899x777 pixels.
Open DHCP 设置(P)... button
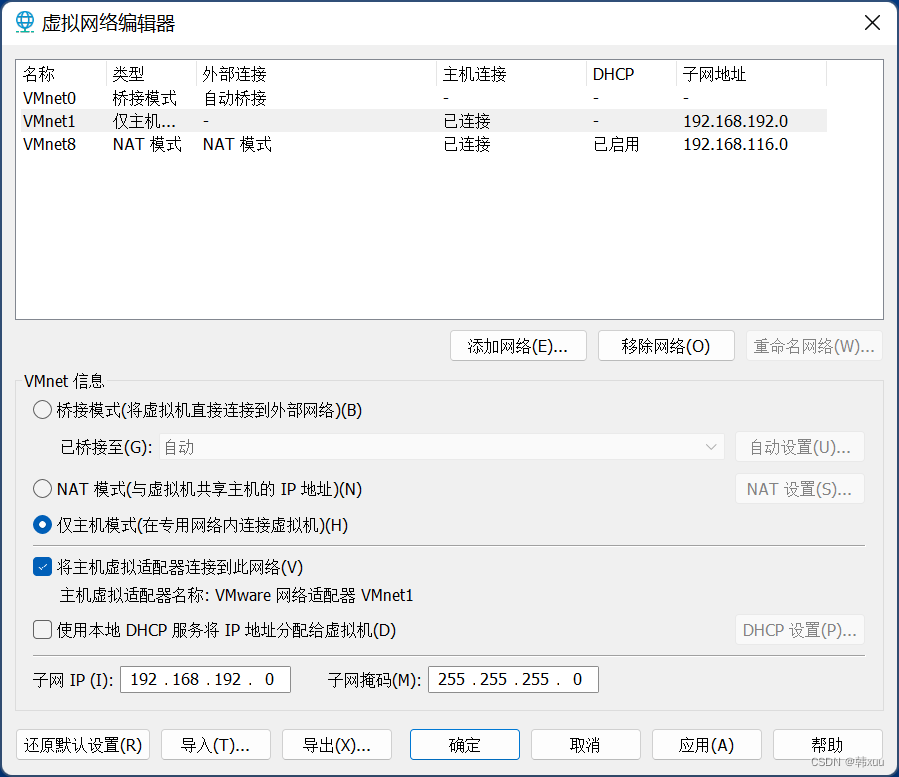pyautogui.click(x=800, y=630)
